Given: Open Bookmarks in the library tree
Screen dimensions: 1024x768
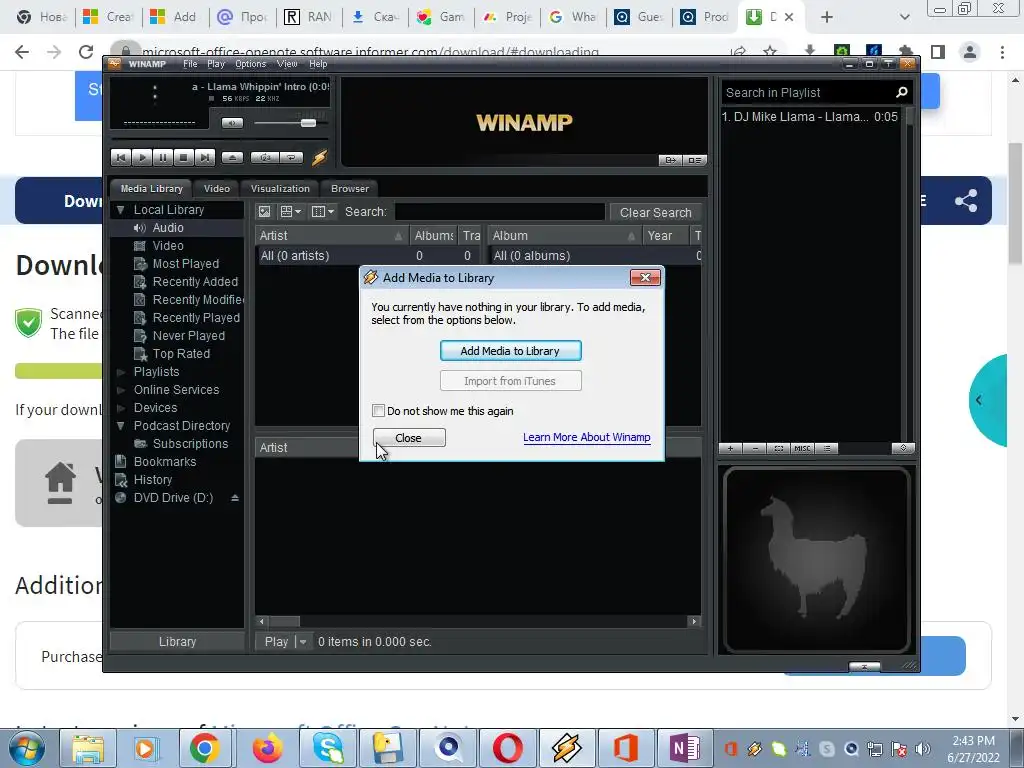Looking at the screenshot, I should [165, 462].
